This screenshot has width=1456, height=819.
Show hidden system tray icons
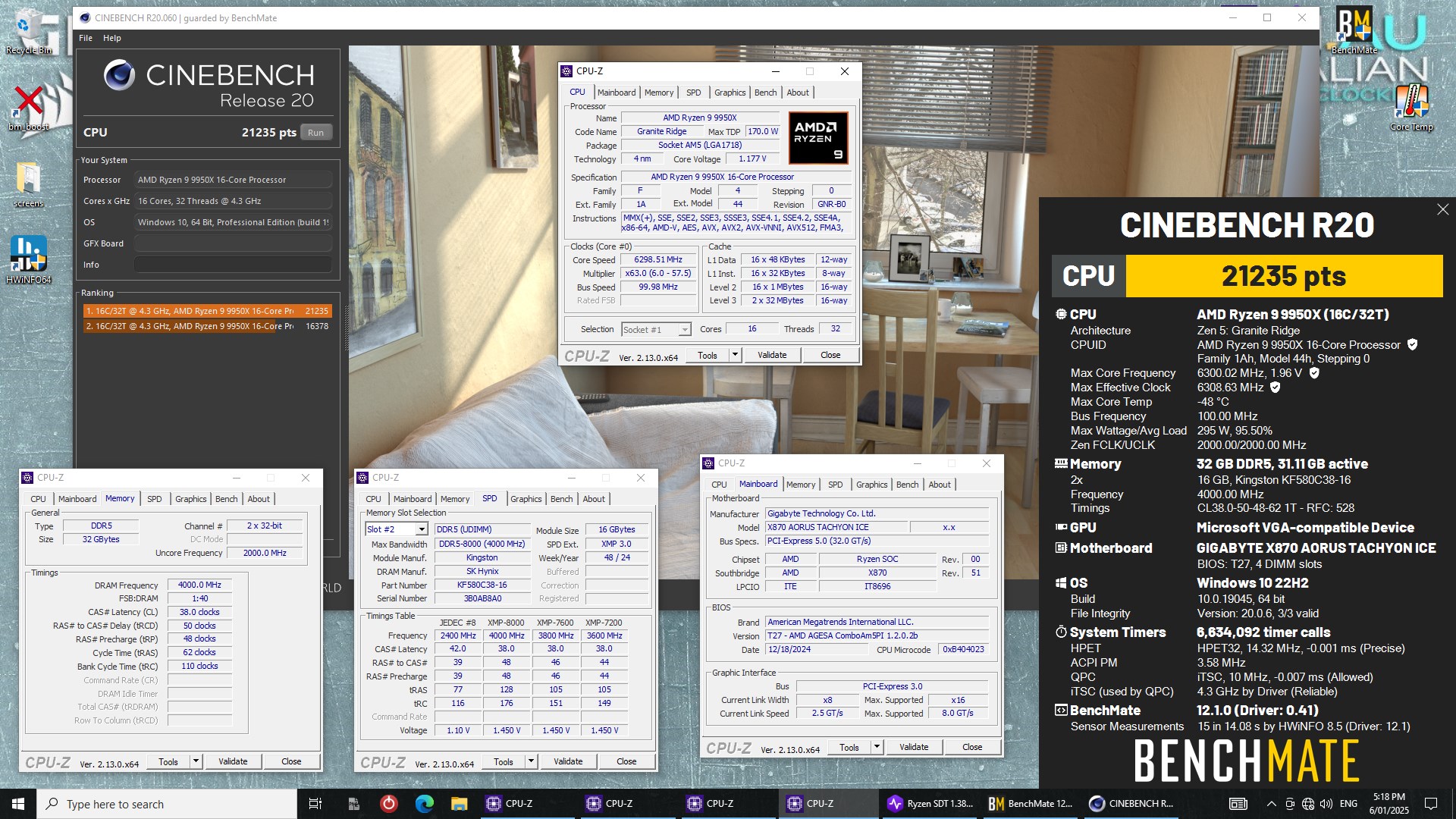(x=1271, y=804)
